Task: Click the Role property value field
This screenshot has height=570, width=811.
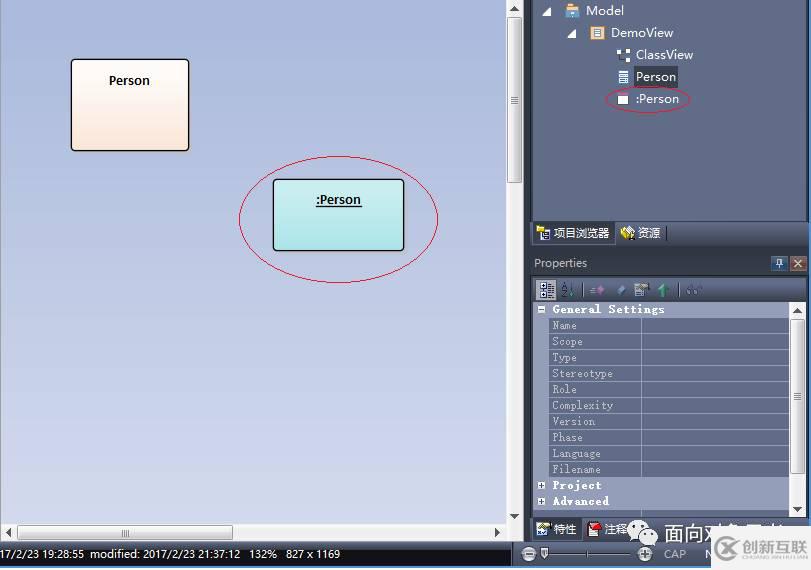Action: tap(715, 389)
